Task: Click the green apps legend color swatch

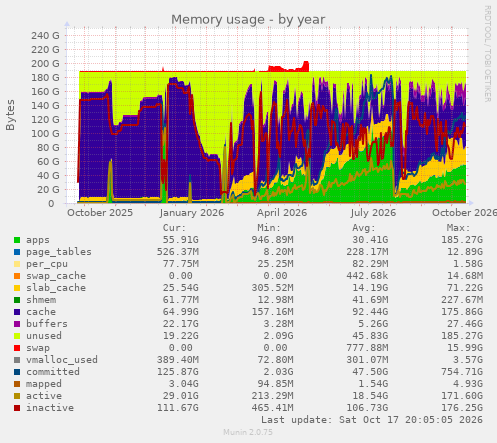Action: [x=17, y=240]
